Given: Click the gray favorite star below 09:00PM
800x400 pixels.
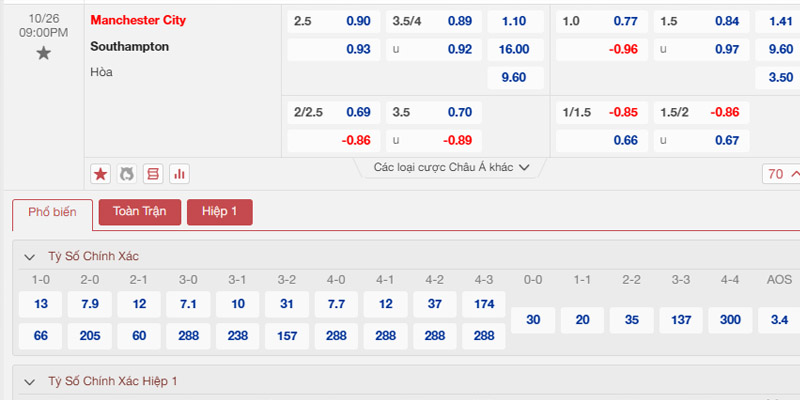Looking at the screenshot, I should coord(43,53).
